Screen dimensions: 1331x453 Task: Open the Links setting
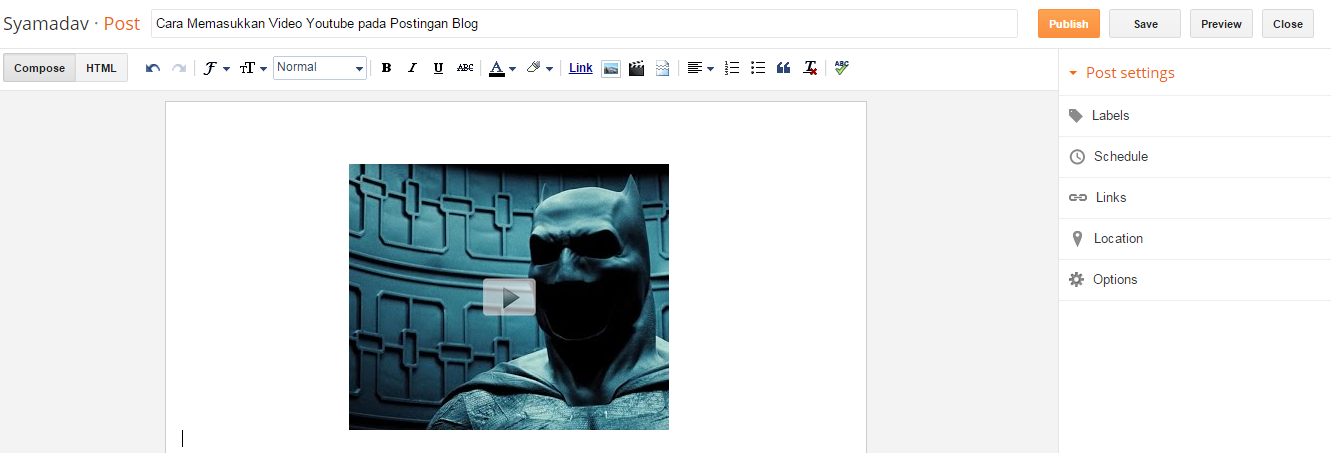[x=1194, y=198]
